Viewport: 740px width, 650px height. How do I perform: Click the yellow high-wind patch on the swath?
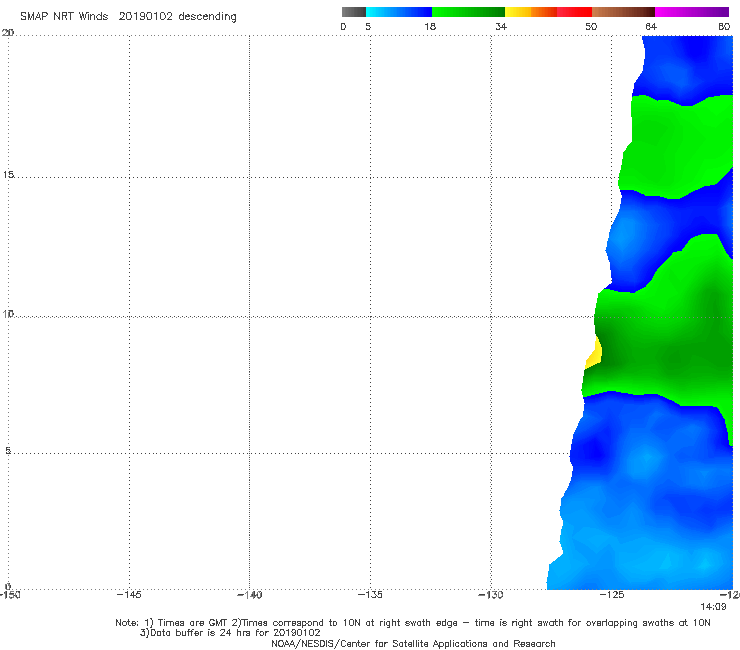[x=595, y=355]
